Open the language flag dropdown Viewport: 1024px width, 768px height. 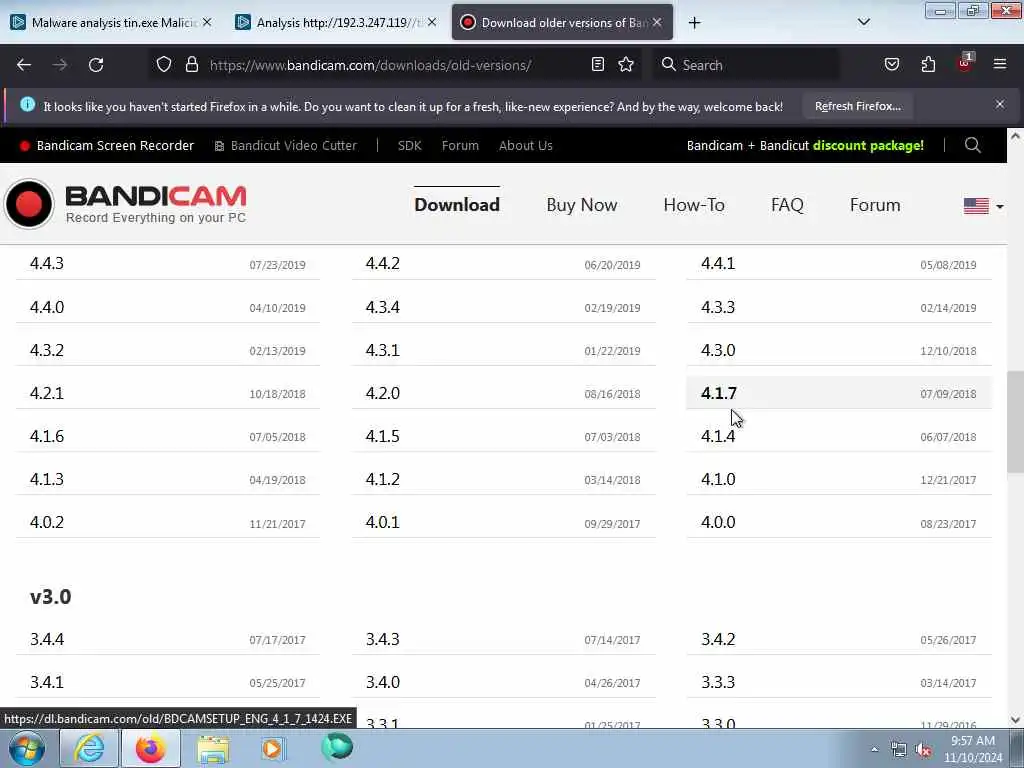[x=983, y=206]
